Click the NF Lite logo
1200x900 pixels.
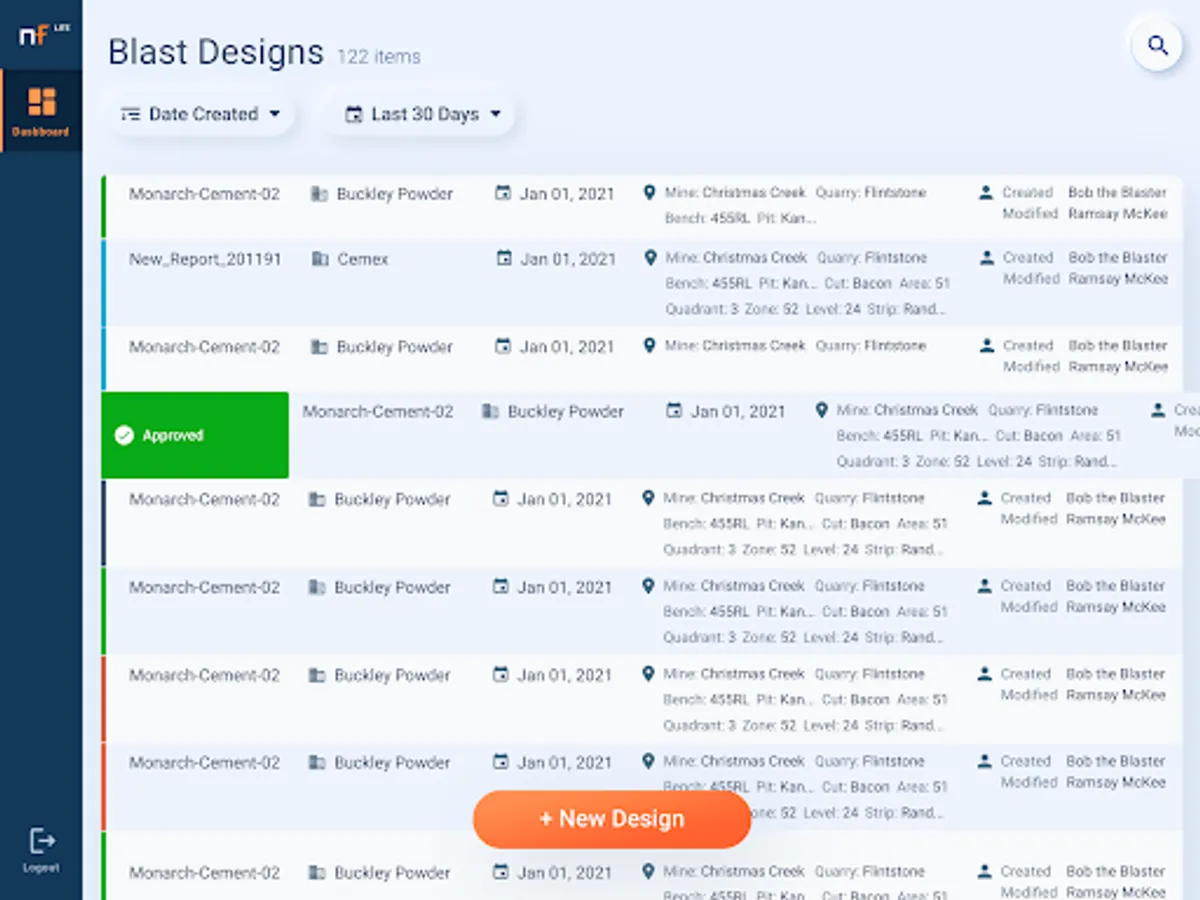click(44, 35)
